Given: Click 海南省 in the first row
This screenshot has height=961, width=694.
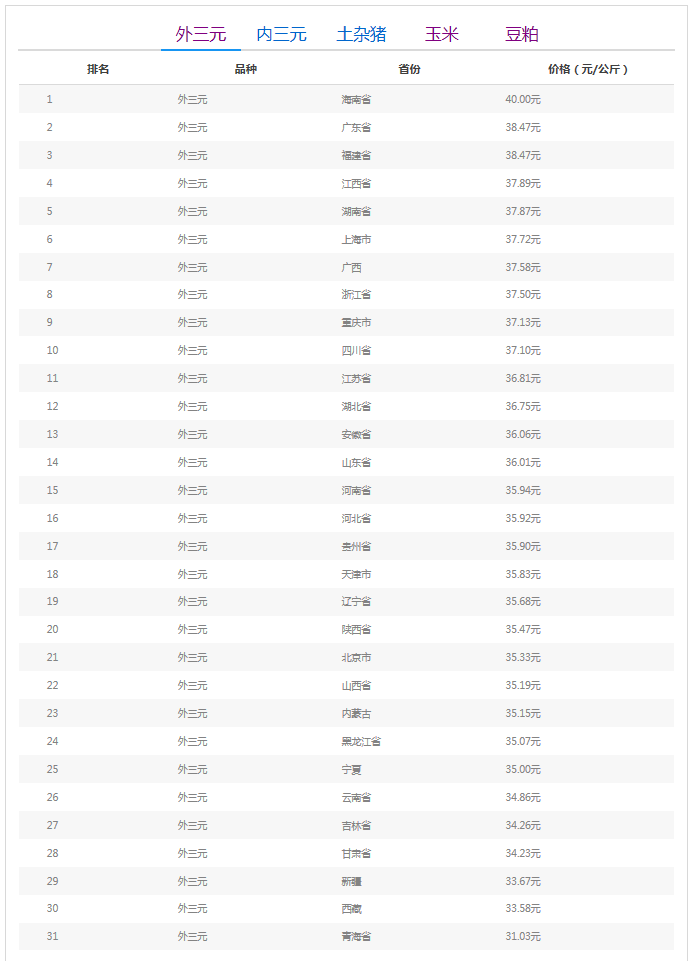Looking at the screenshot, I should (356, 99).
